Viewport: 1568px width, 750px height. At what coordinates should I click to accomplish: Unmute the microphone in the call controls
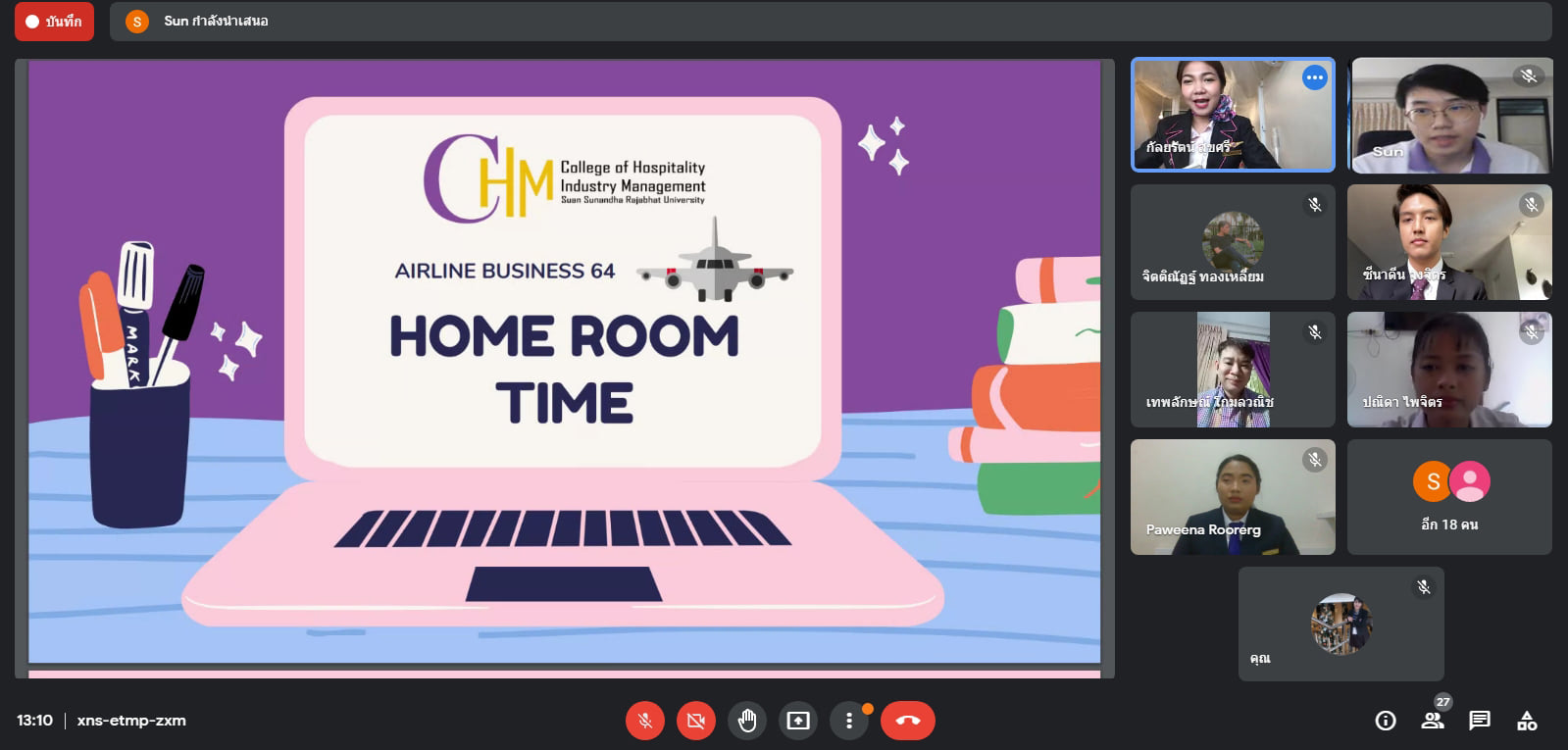[645, 722]
